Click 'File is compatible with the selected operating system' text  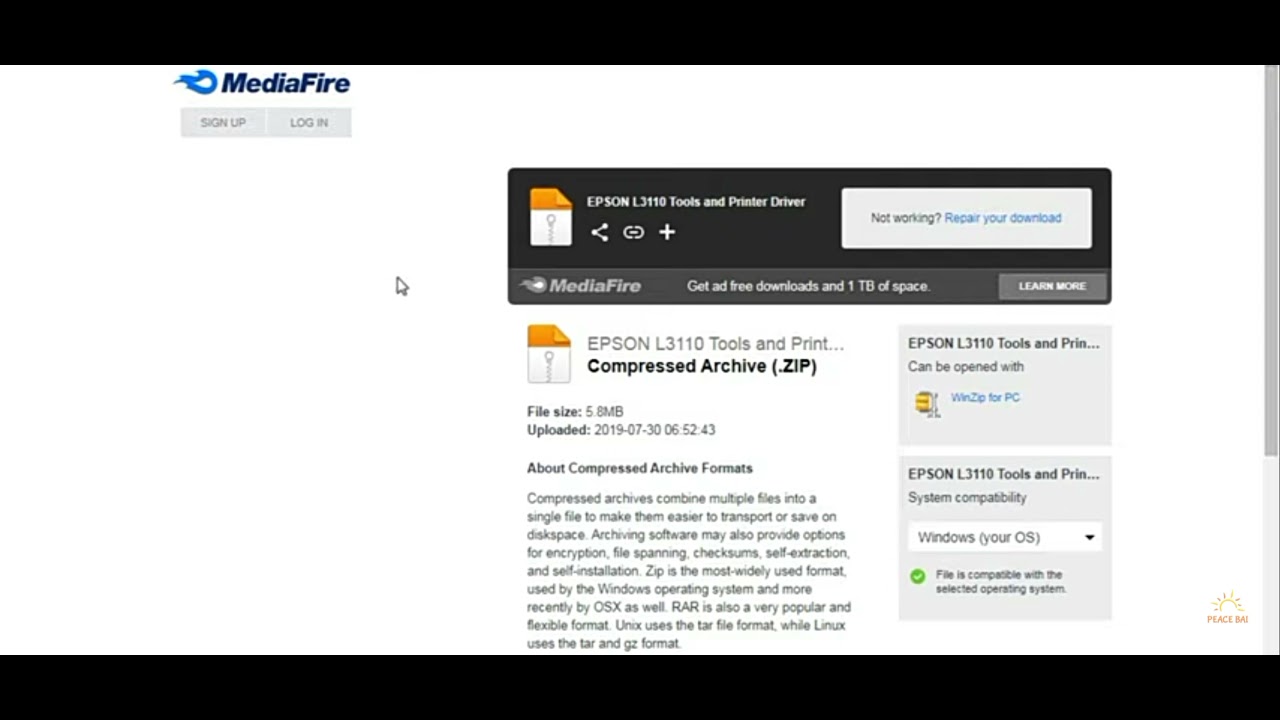coord(1001,582)
